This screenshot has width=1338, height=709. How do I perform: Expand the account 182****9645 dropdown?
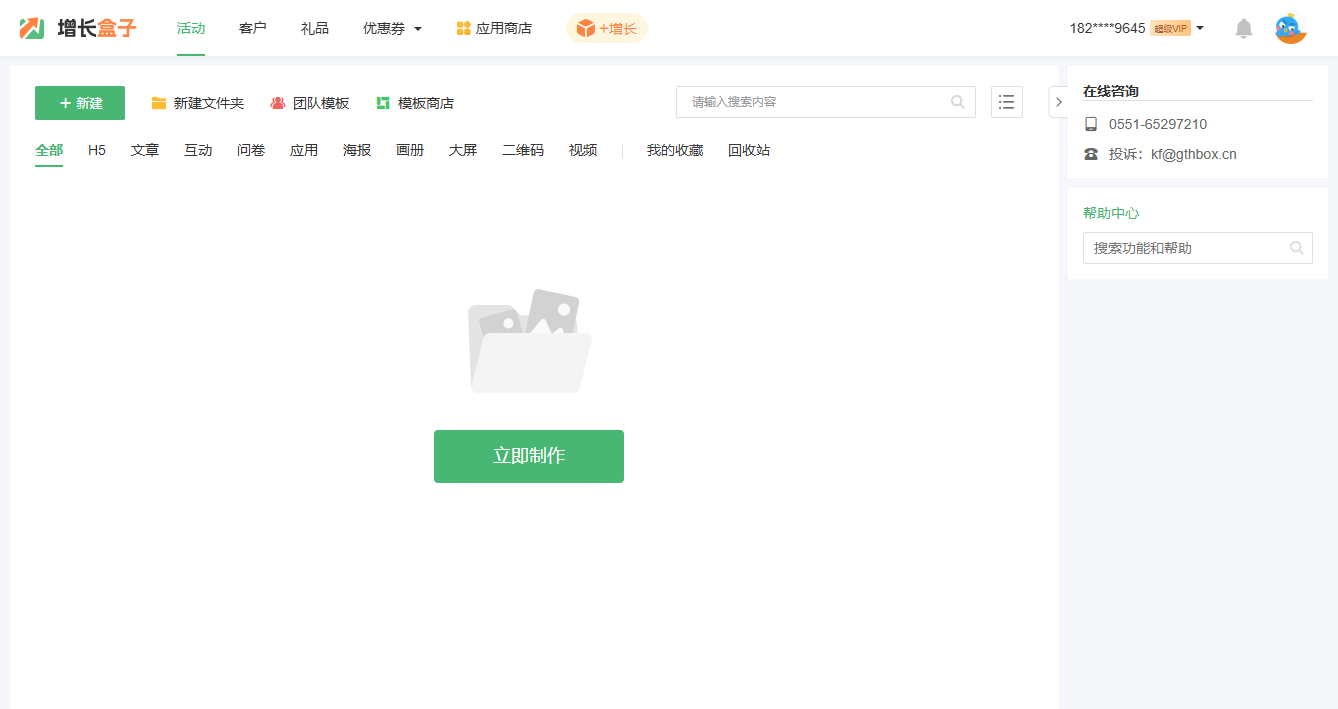pos(1136,28)
